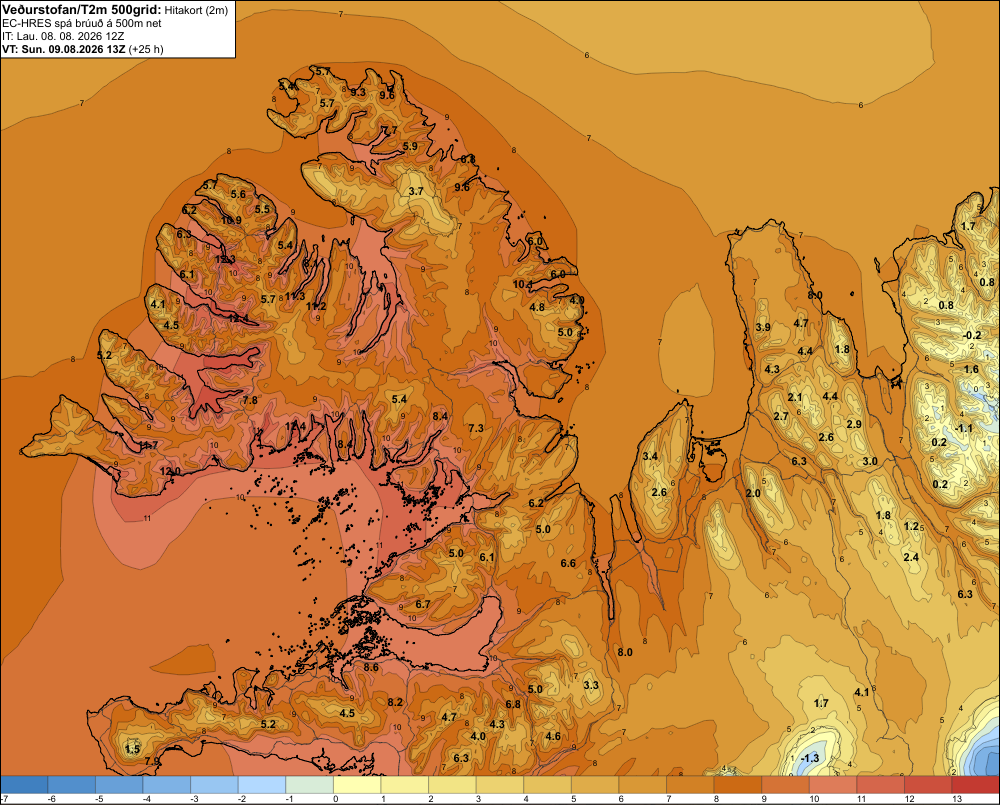The width and height of the screenshot is (1000, 805).
Task: Click the 7.3 temperature value on the map
Action: [x=476, y=429]
